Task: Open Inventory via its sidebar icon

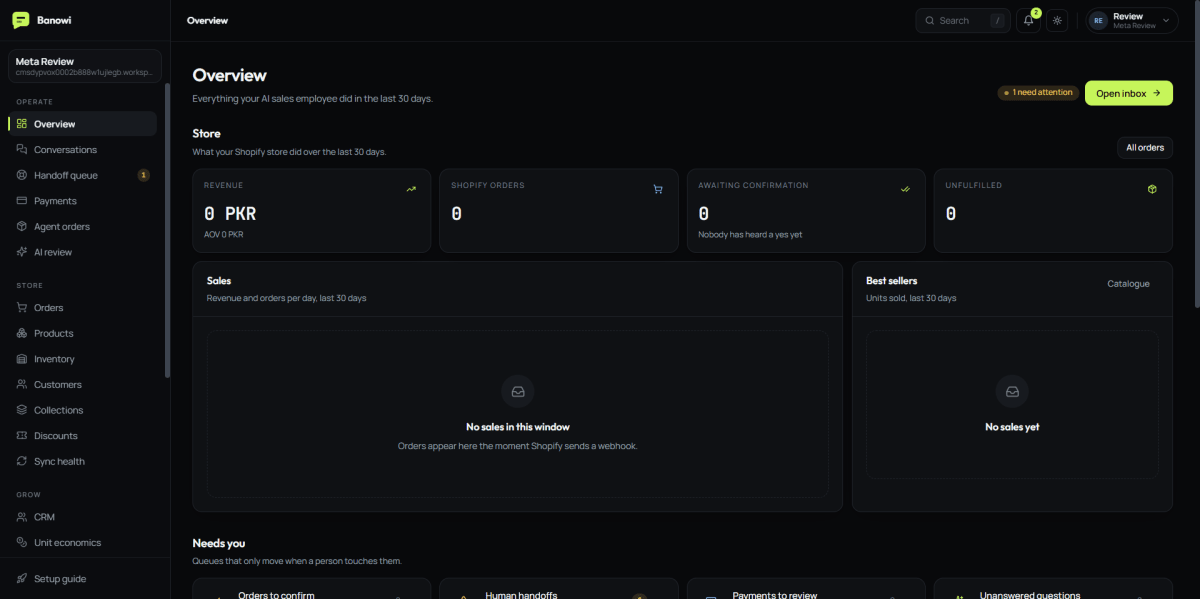Action: [22, 359]
